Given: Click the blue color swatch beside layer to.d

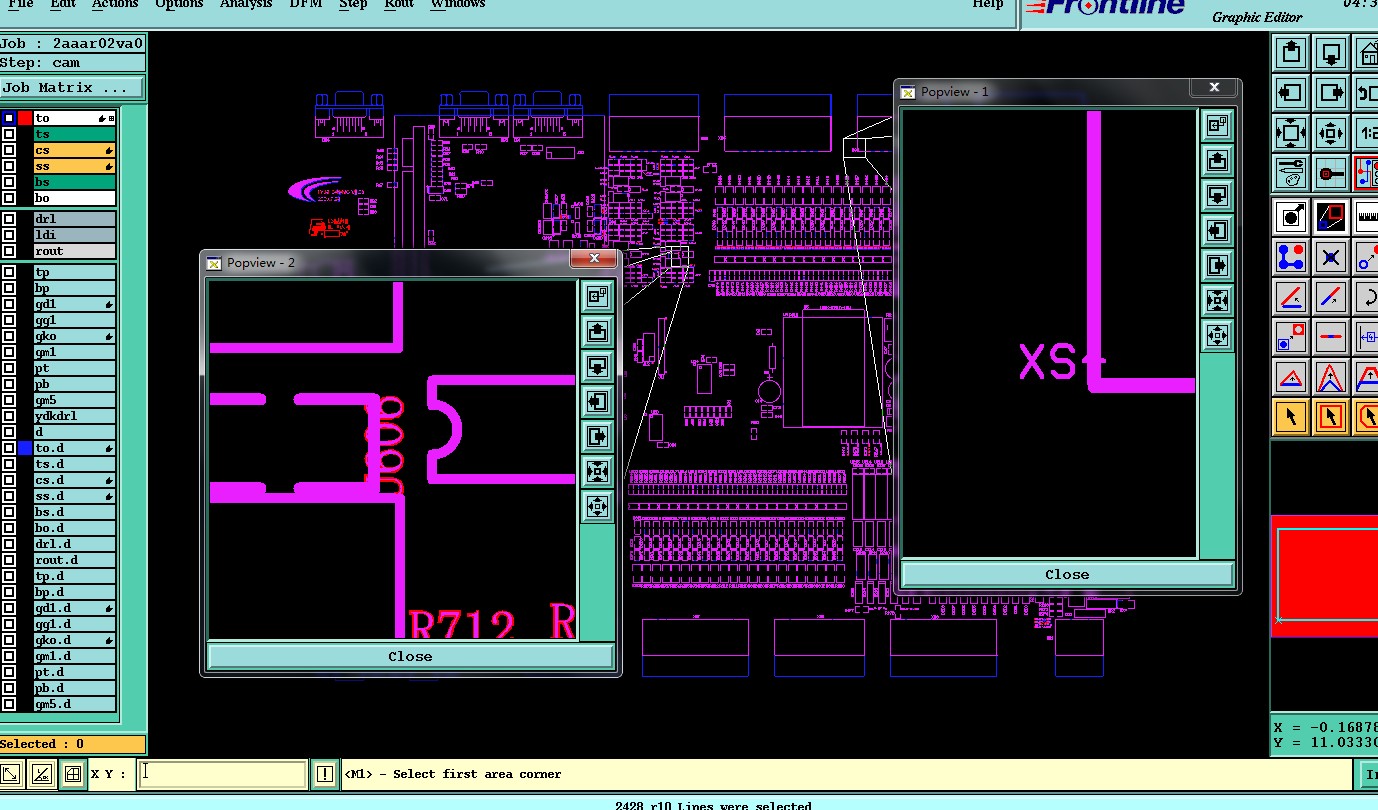Looking at the screenshot, I should coord(25,448).
